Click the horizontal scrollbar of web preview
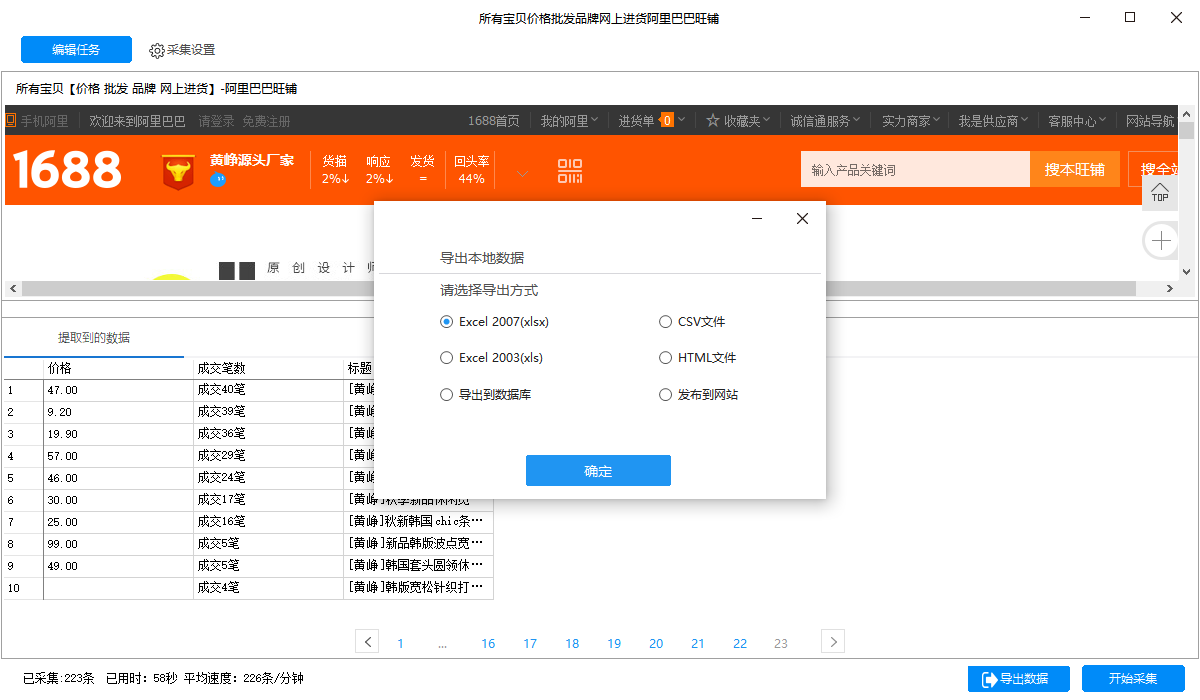 tap(579, 289)
